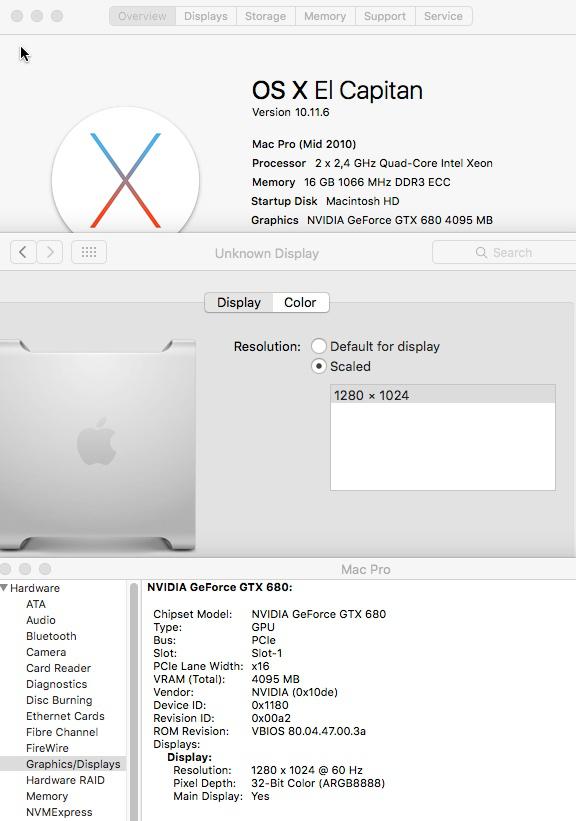This screenshot has width=576, height=821.
Task: Open the Support tab in About This Mac
Action: (385, 16)
